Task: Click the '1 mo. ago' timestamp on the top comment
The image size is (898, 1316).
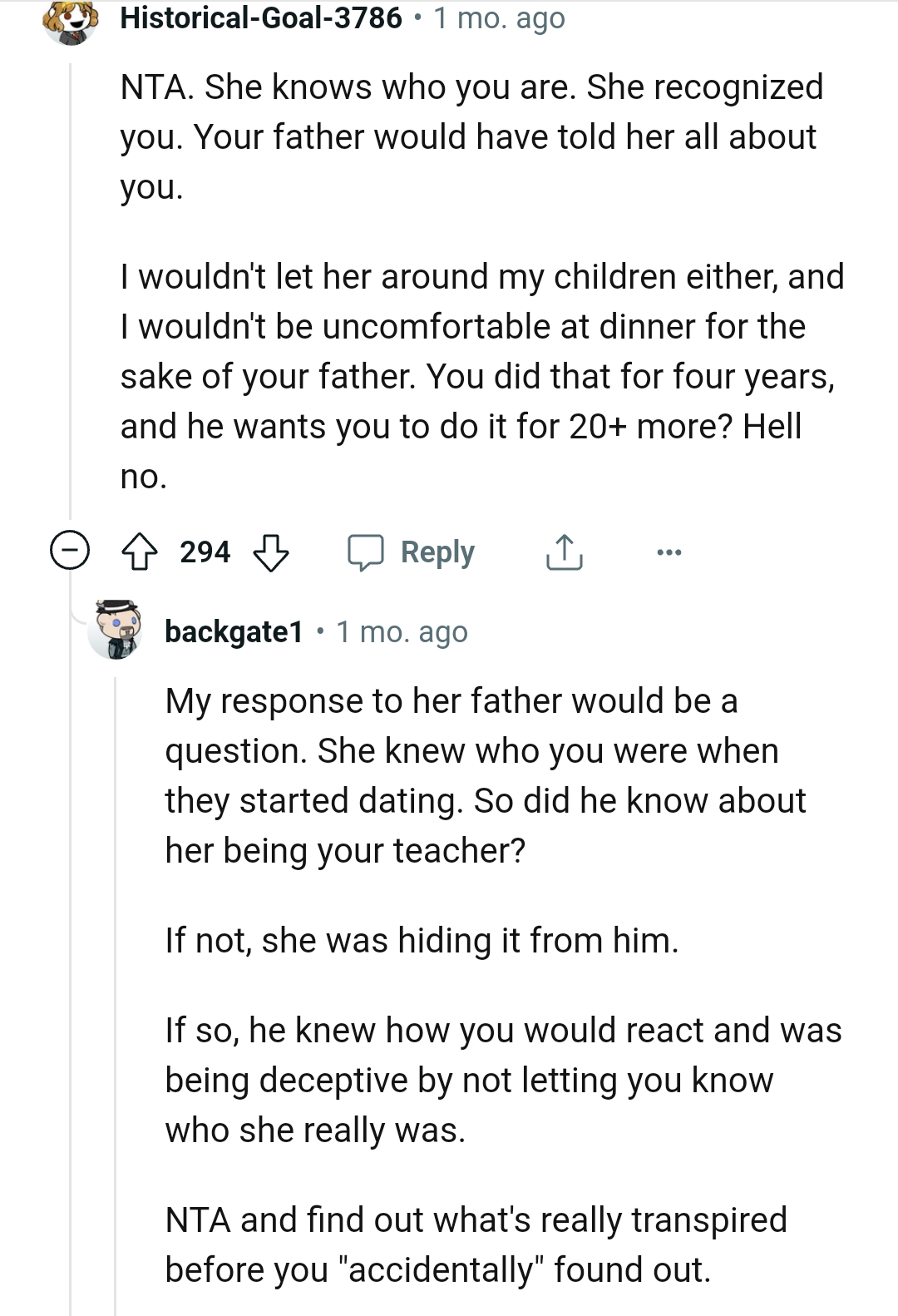Action: [x=496, y=18]
